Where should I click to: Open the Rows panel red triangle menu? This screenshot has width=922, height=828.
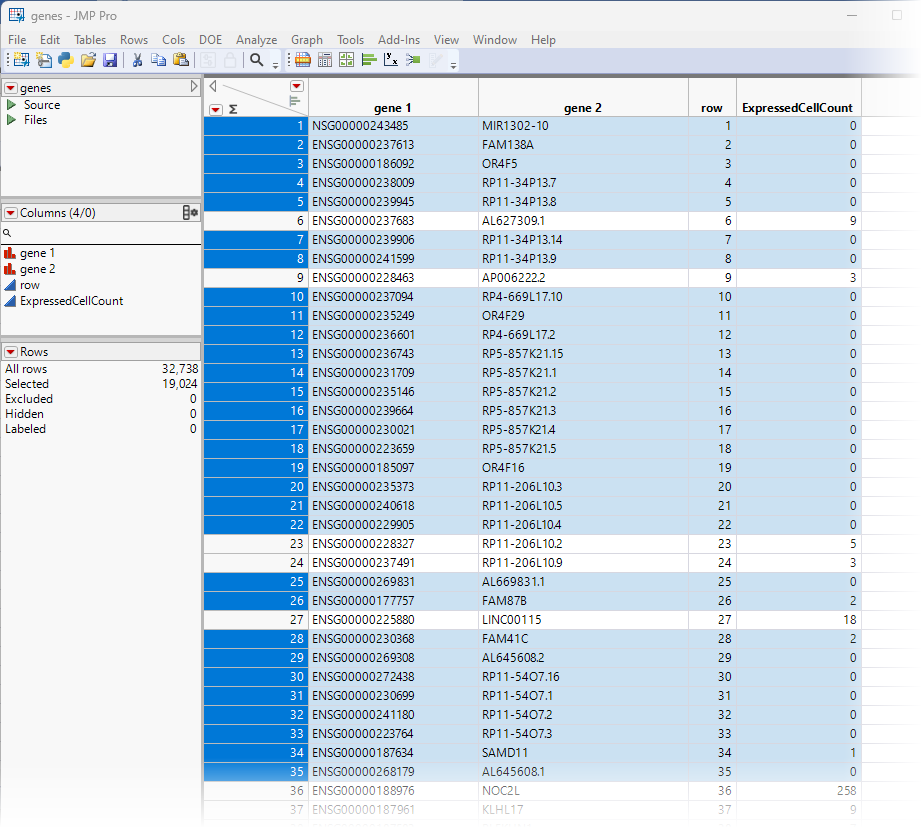13,351
